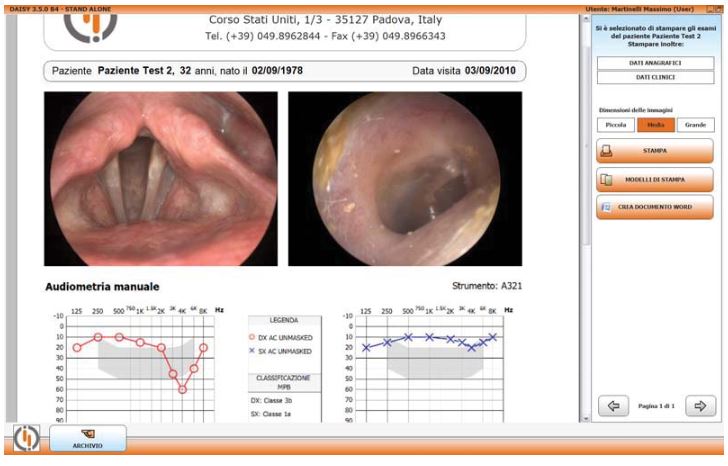Click the Modelli di Stampa templates icon
Viewport: 728px width, 466px height.
606,180
